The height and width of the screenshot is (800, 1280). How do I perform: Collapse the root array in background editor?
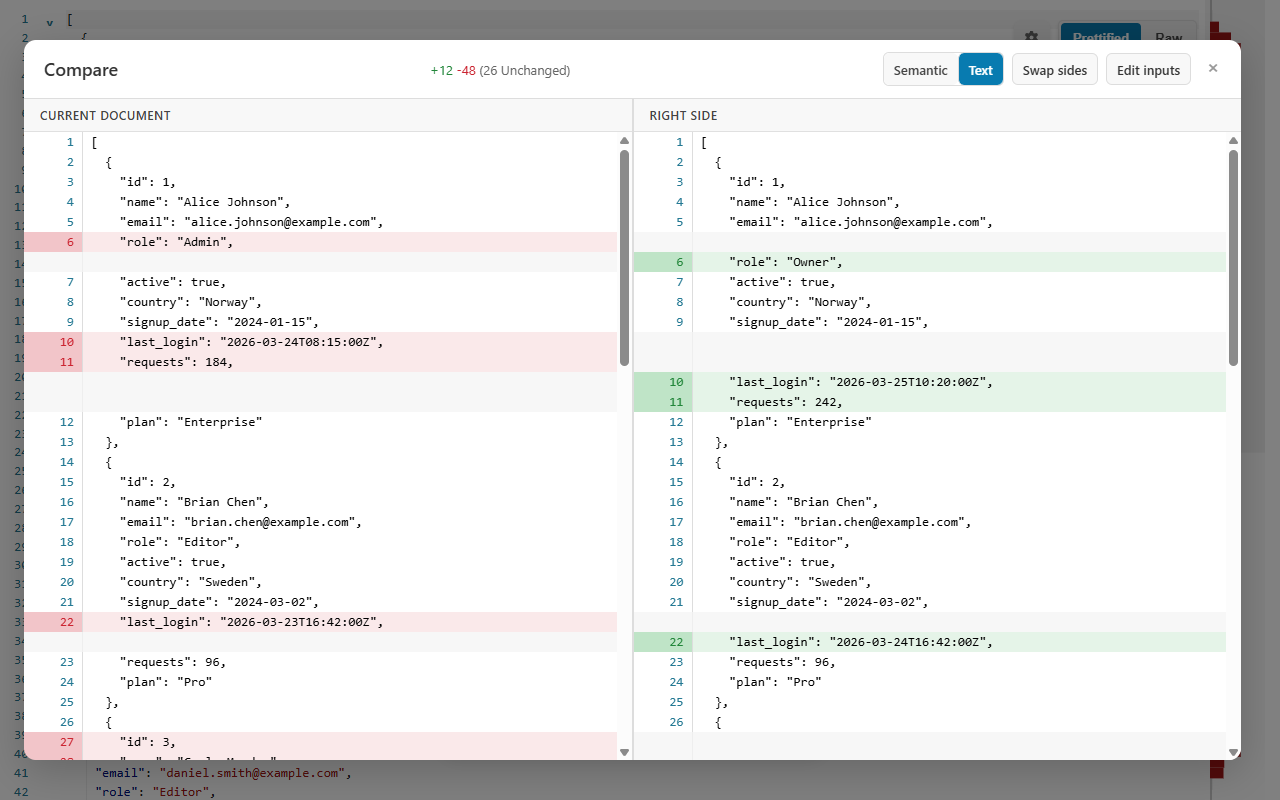50,21
